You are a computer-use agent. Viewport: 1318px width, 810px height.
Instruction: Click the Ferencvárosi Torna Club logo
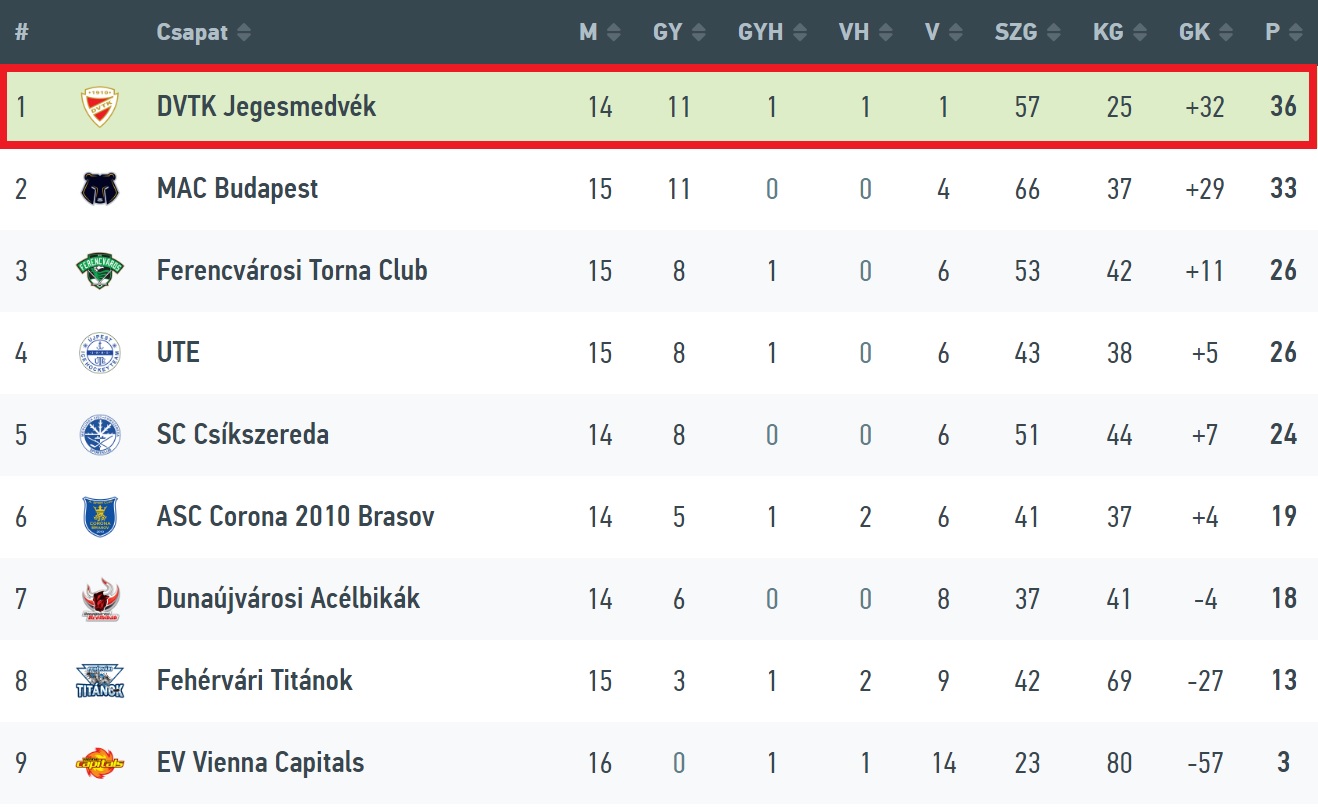pos(99,271)
